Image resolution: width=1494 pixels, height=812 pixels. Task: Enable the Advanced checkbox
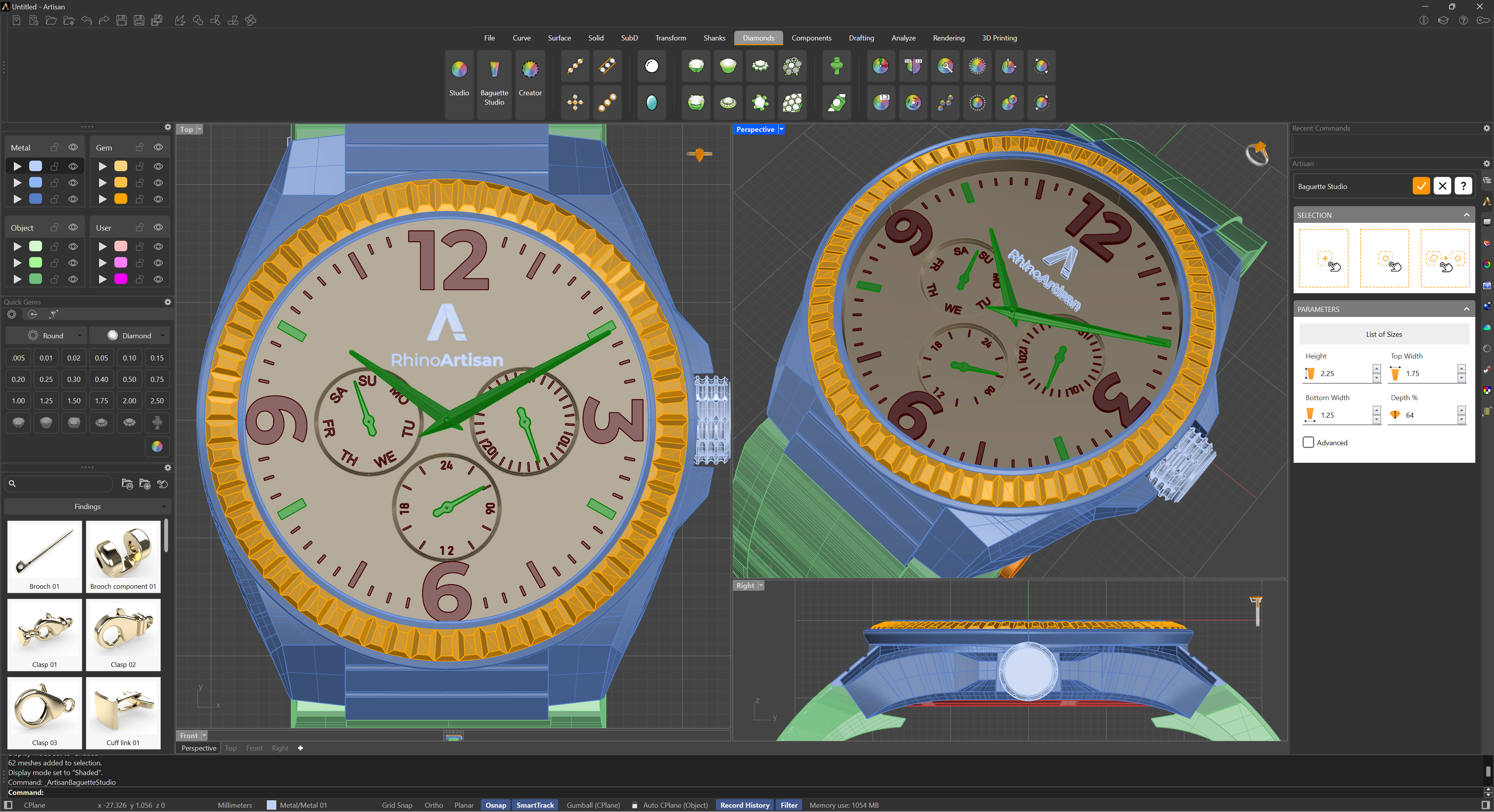(x=1308, y=442)
